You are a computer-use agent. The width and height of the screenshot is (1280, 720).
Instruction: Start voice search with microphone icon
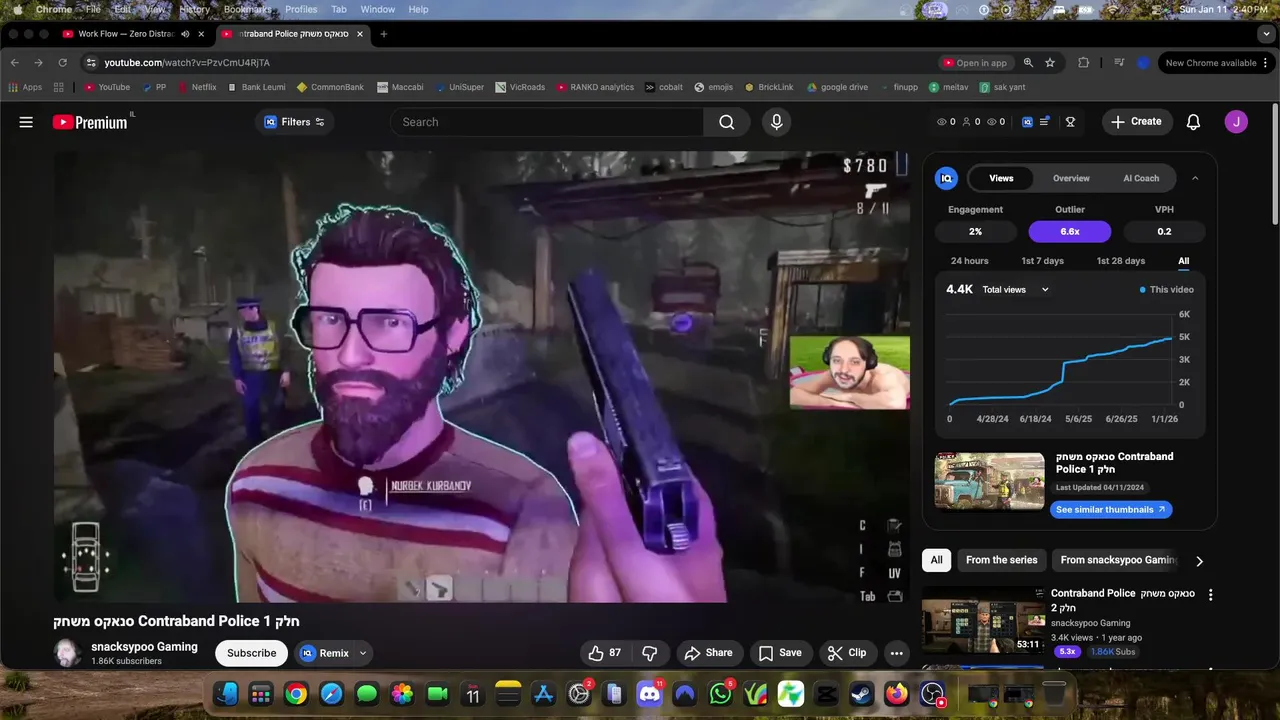click(x=776, y=122)
